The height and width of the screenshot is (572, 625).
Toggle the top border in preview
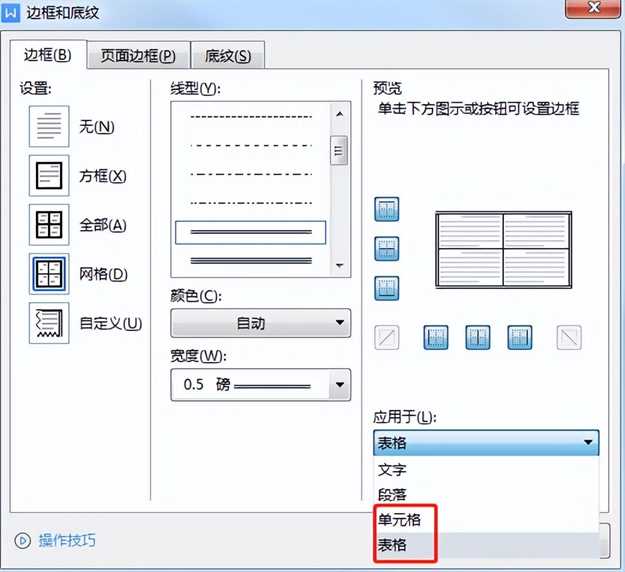pos(386,209)
